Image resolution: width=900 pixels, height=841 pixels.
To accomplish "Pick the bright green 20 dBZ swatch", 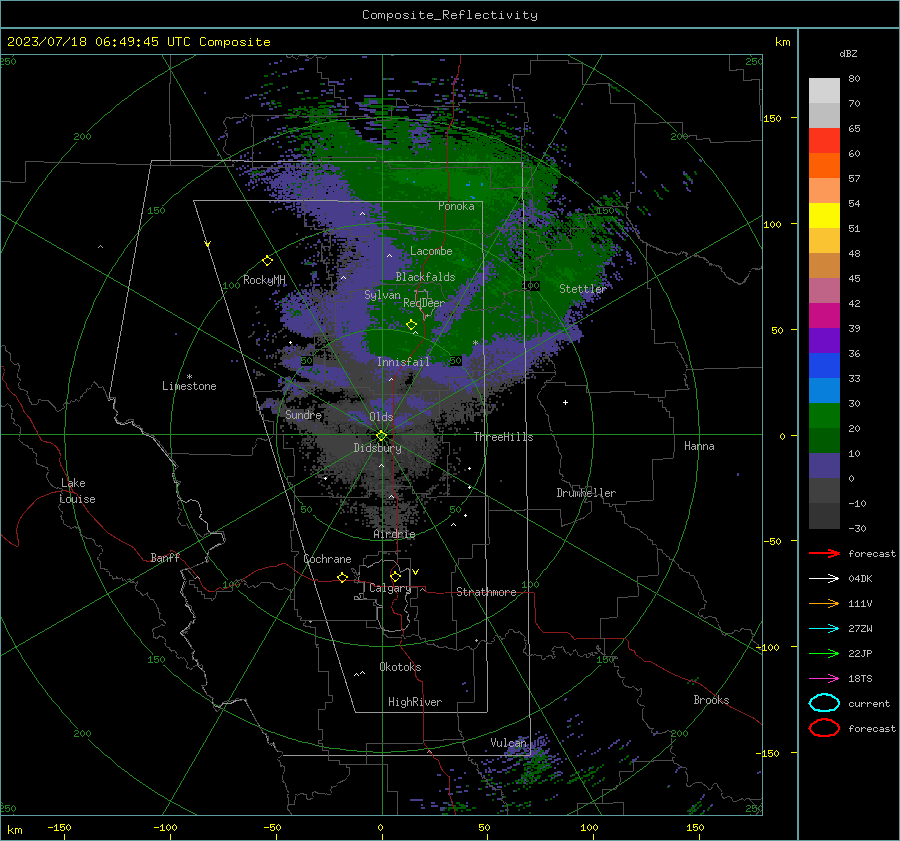I will point(824,416).
